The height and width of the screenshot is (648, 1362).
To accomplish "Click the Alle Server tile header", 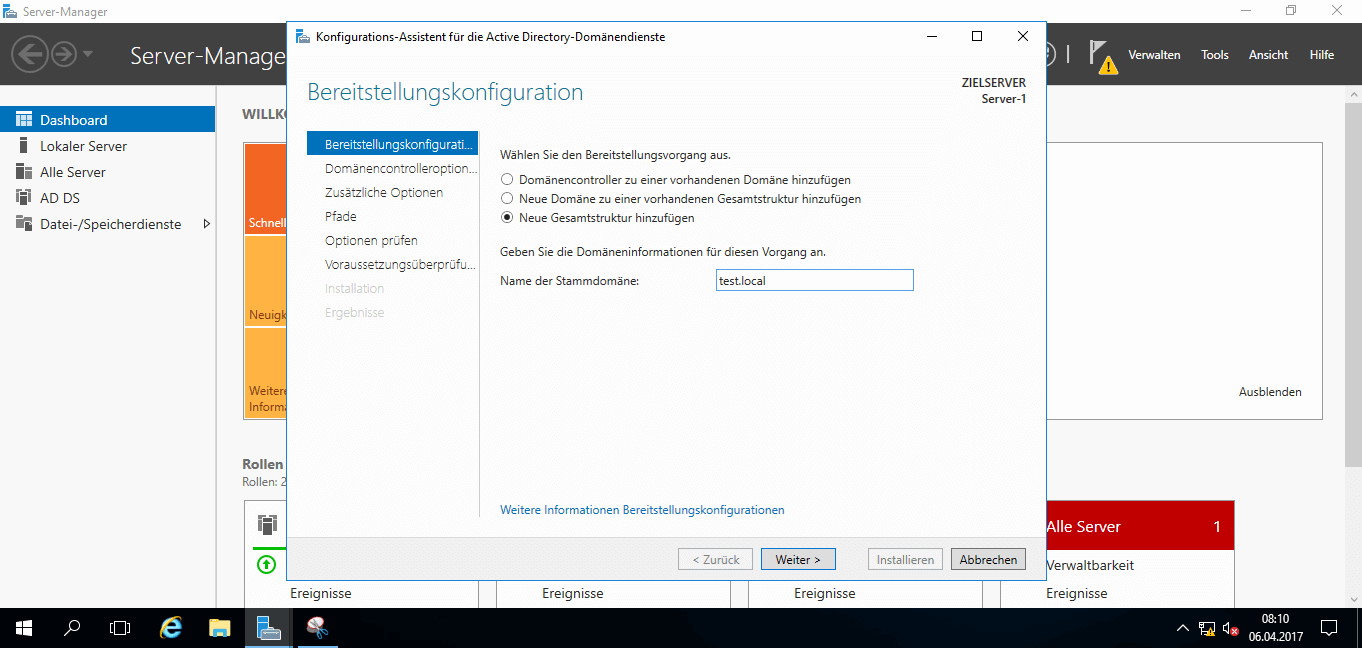I will coord(1140,526).
